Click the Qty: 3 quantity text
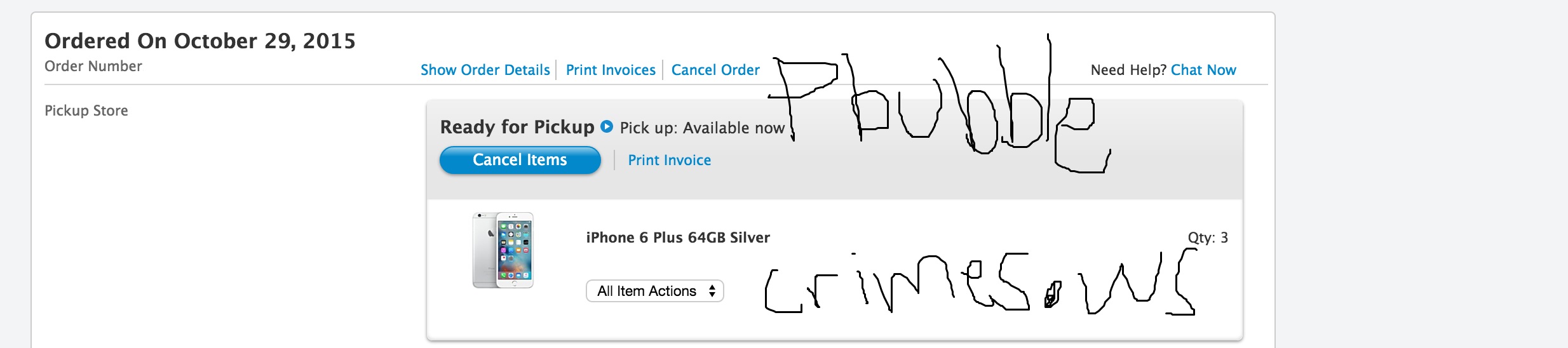Viewport: 1568px width, 348px height. (x=1208, y=238)
